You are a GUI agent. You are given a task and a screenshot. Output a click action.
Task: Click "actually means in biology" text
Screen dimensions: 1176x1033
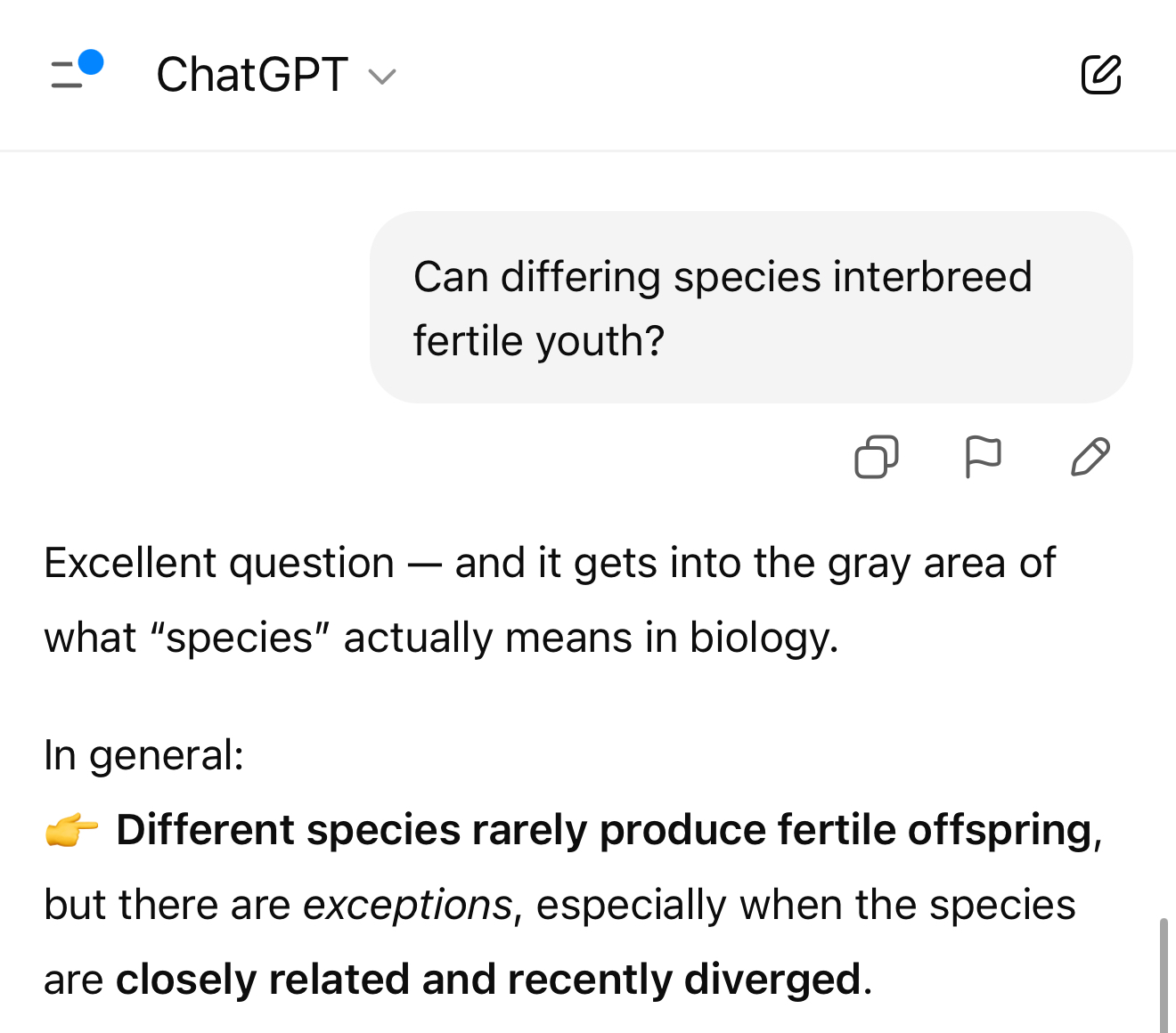click(x=591, y=638)
